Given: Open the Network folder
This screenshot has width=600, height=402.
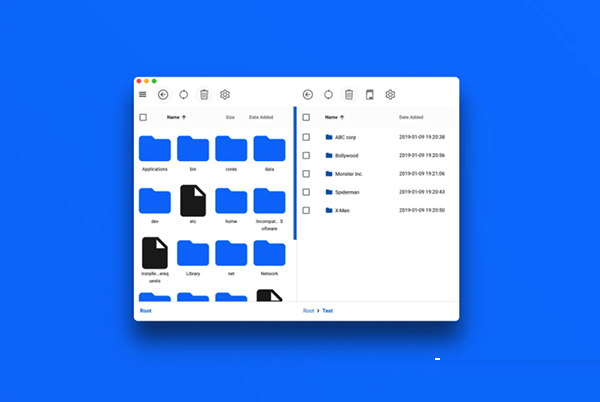Looking at the screenshot, I should click(x=269, y=253).
